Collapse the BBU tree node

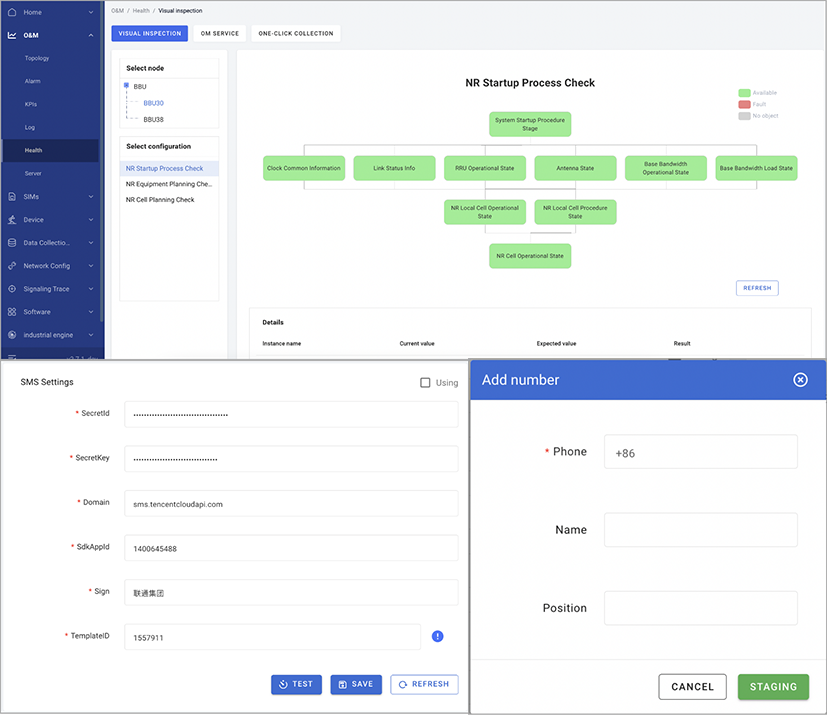(x=126, y=86)
